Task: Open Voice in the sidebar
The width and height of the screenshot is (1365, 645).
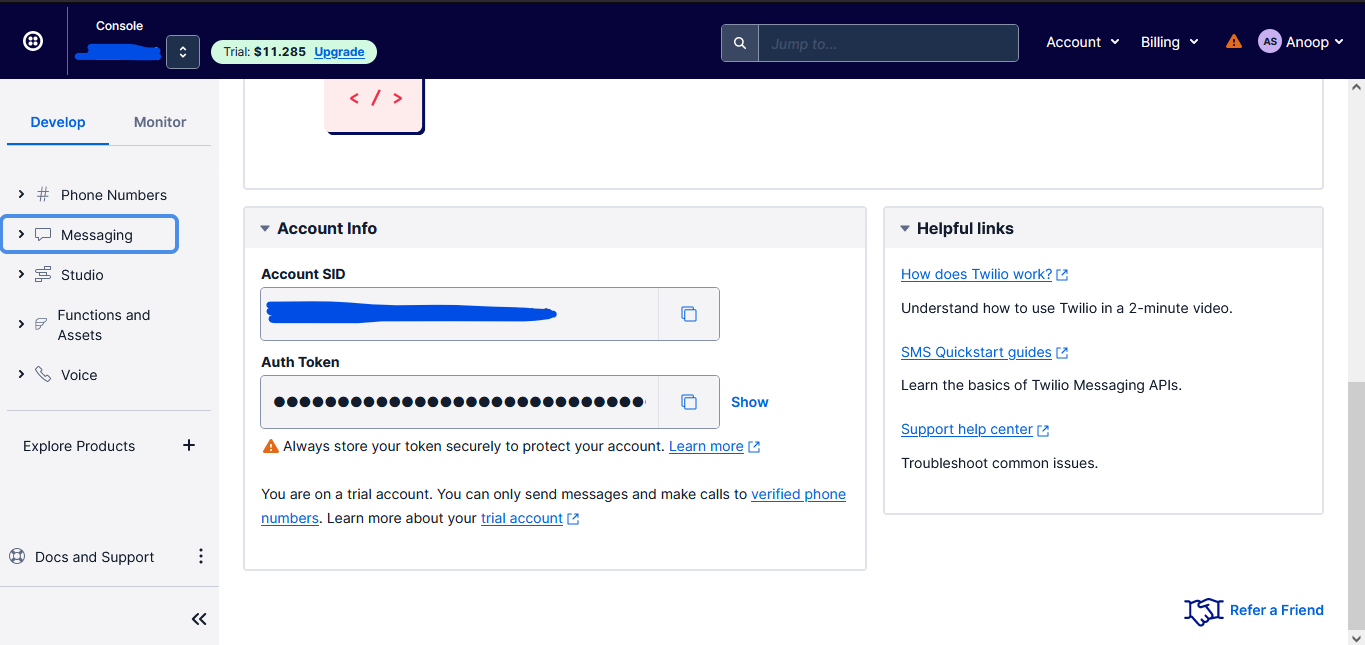Action: (x=79, y=375)
